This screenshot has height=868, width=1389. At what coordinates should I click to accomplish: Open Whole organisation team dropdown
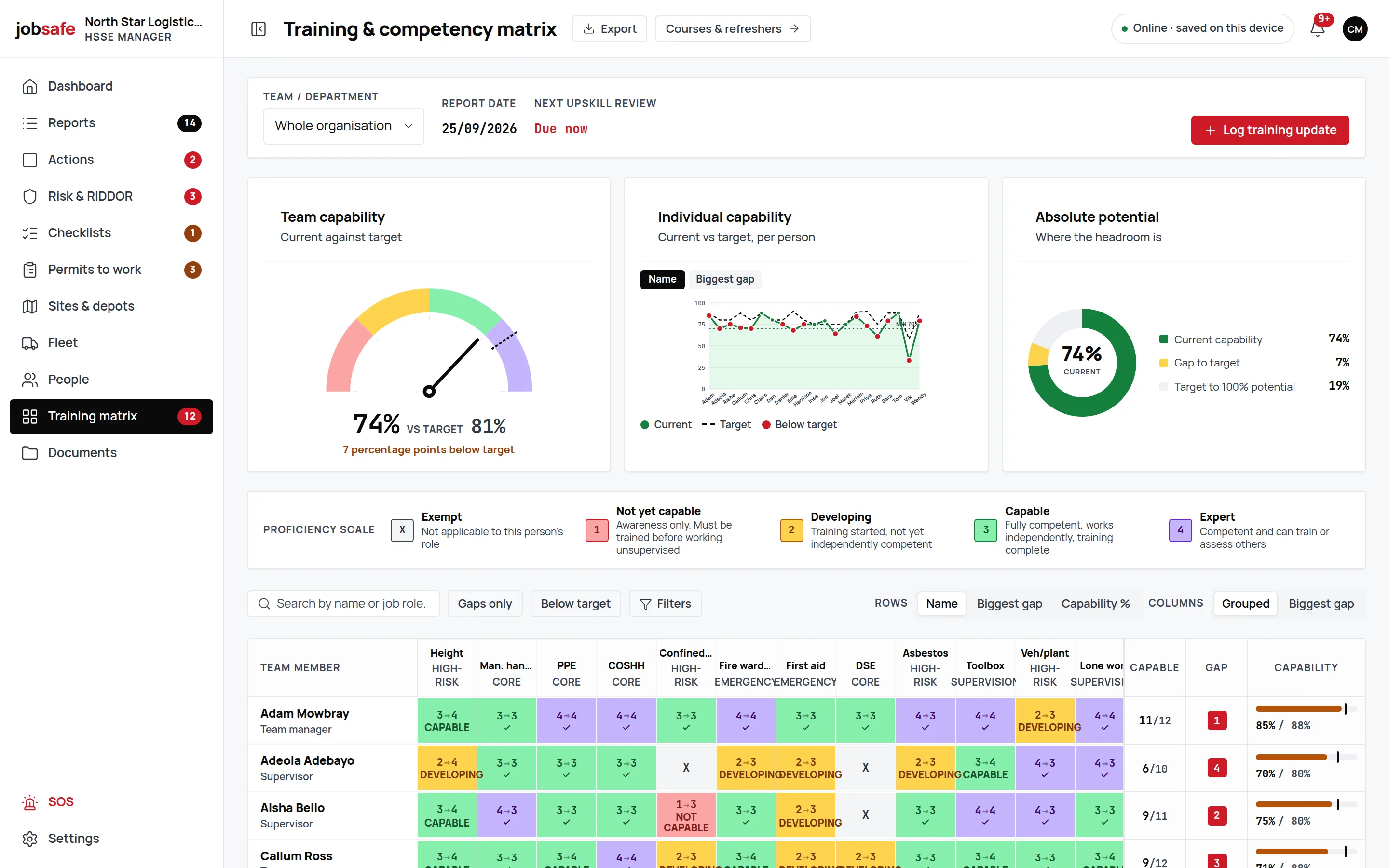[344, 126]
